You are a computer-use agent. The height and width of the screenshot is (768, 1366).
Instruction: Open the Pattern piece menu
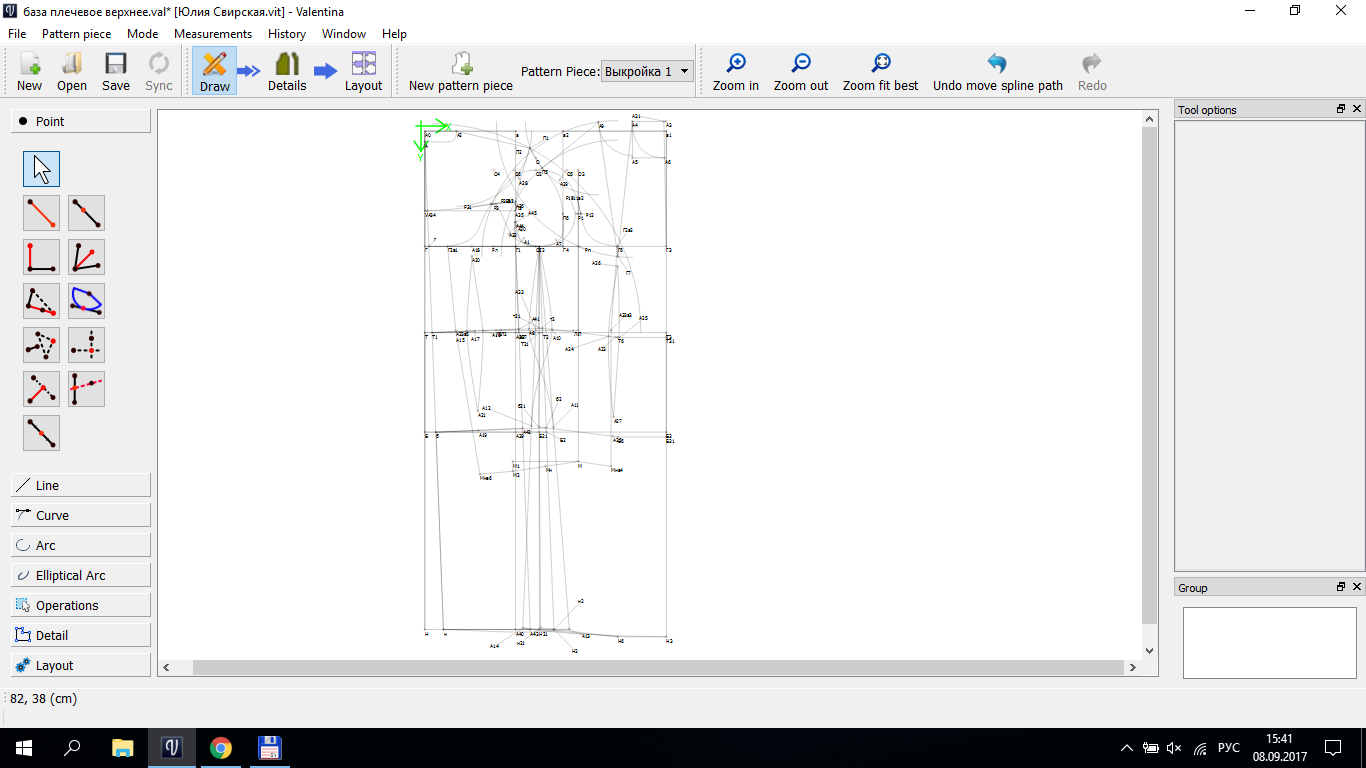pyautogui.click(x=76, y=33)
